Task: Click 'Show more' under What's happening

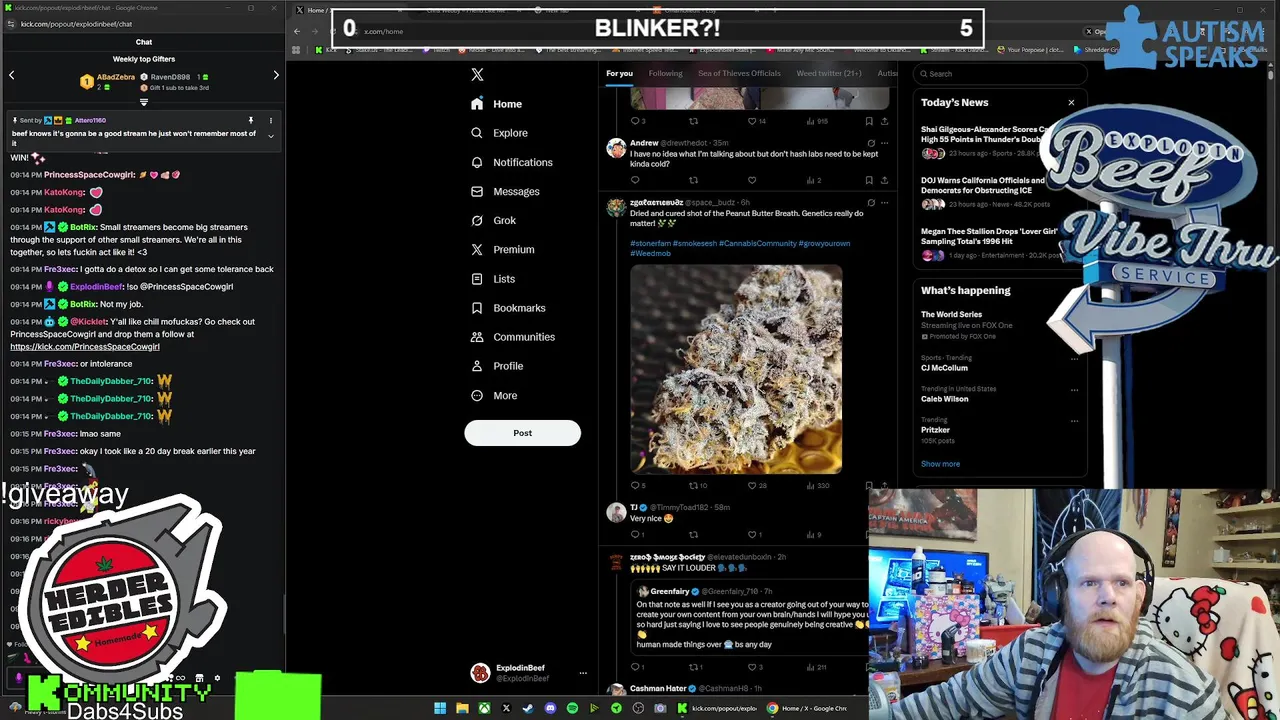Action: tap(940, 464)
